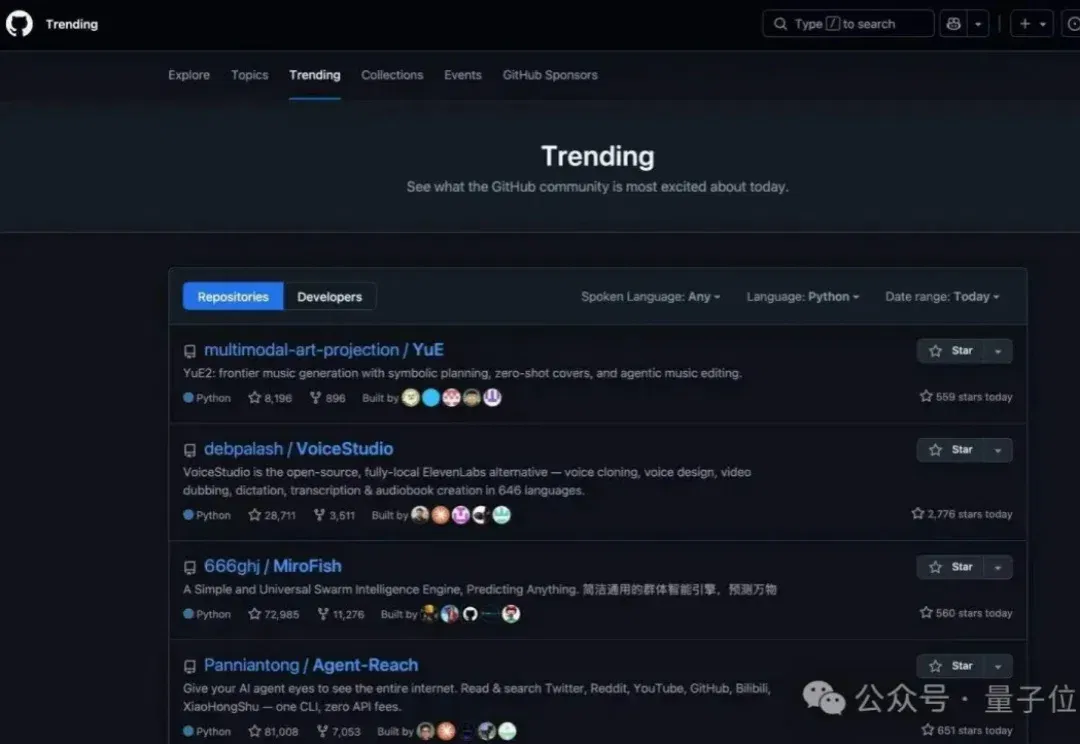Click the repo icon beside YuE title
1080x744 pixels.
click(190, 351)
